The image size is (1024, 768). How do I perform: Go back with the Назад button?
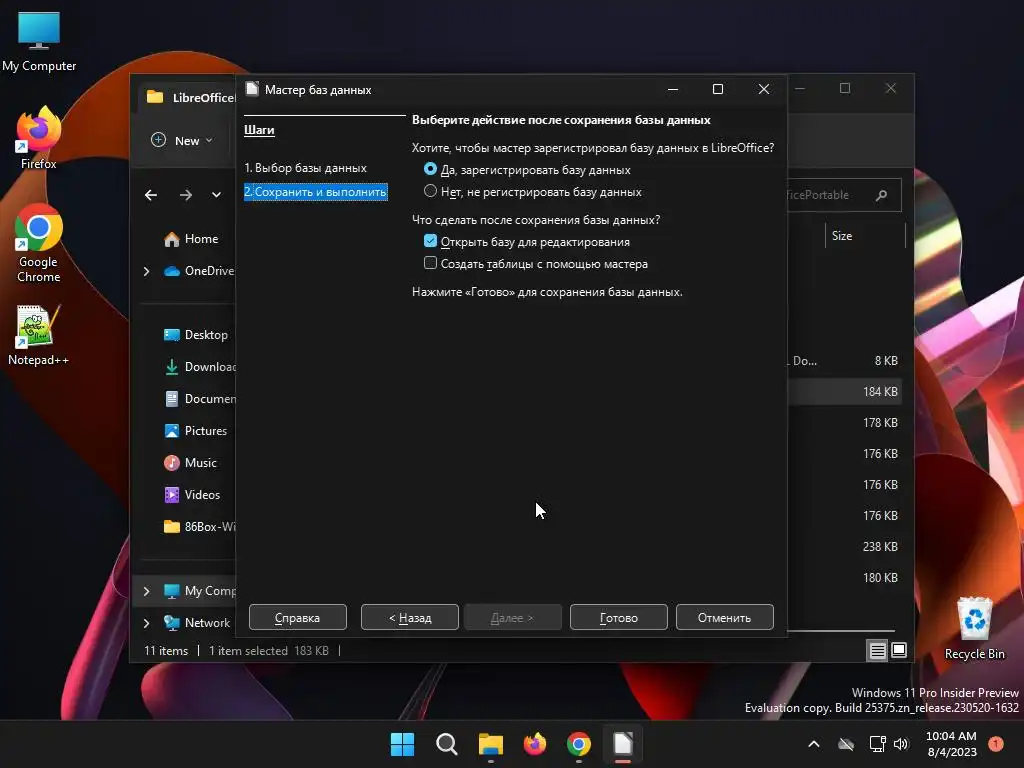pyautogui.click(x=409, y=617)
